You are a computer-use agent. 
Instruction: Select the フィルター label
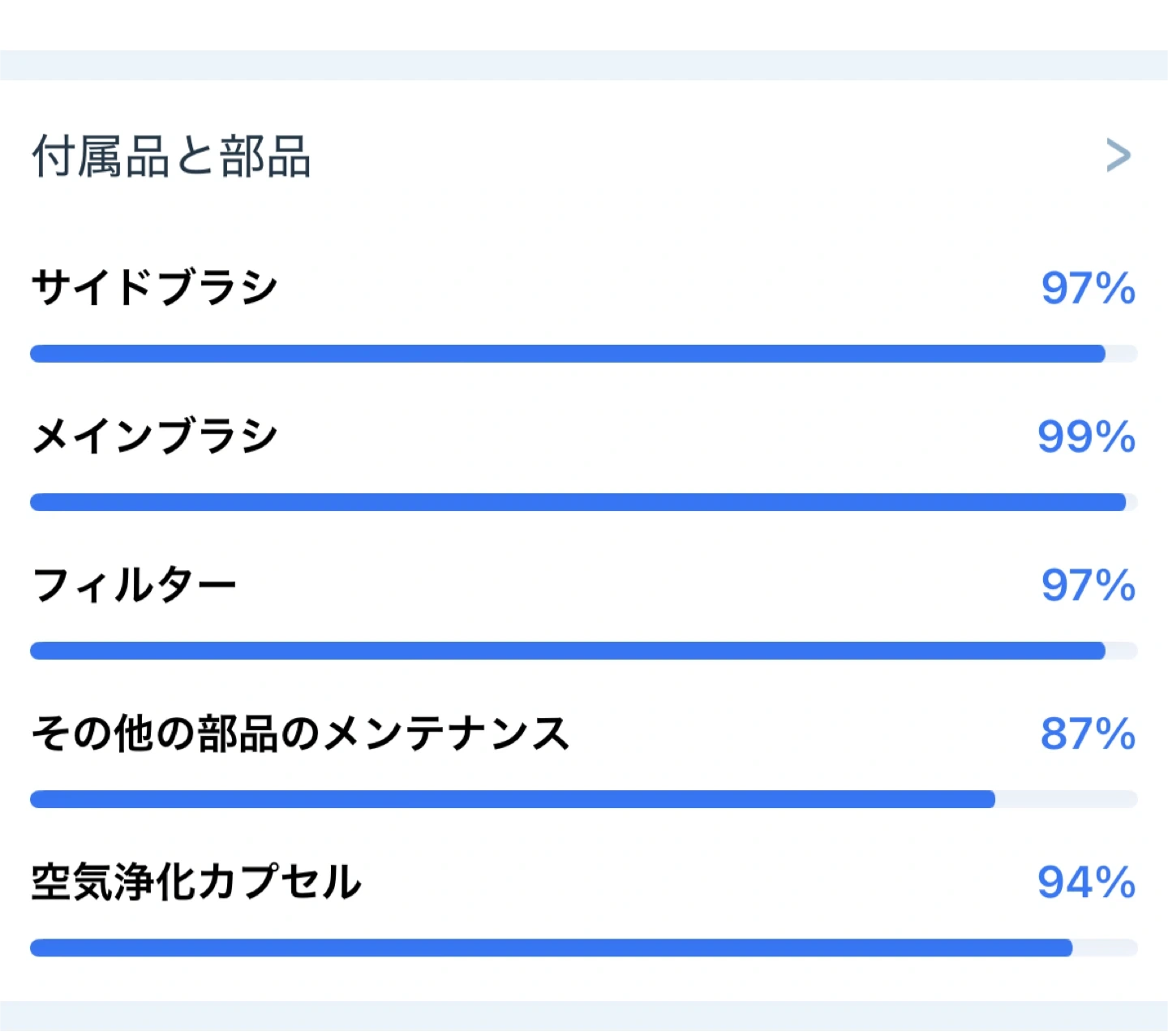134,585
